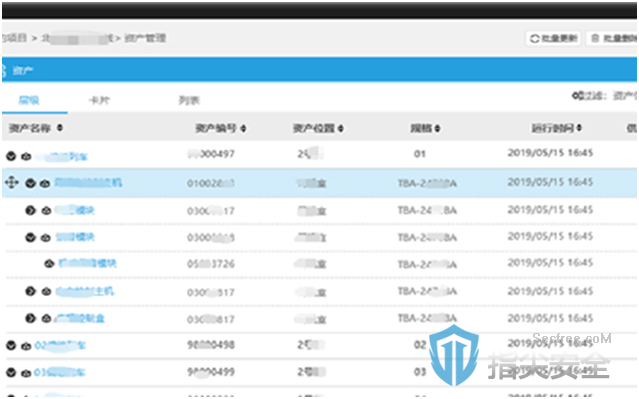Open the 模块 link in row ending 3726
639x399 pixels.
[x=87, y=264]
